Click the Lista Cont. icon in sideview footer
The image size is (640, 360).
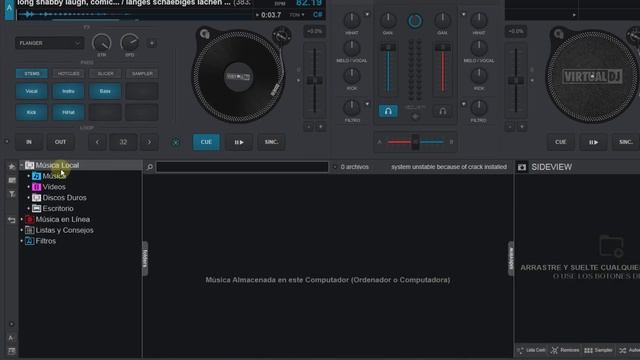pos(520,350)
